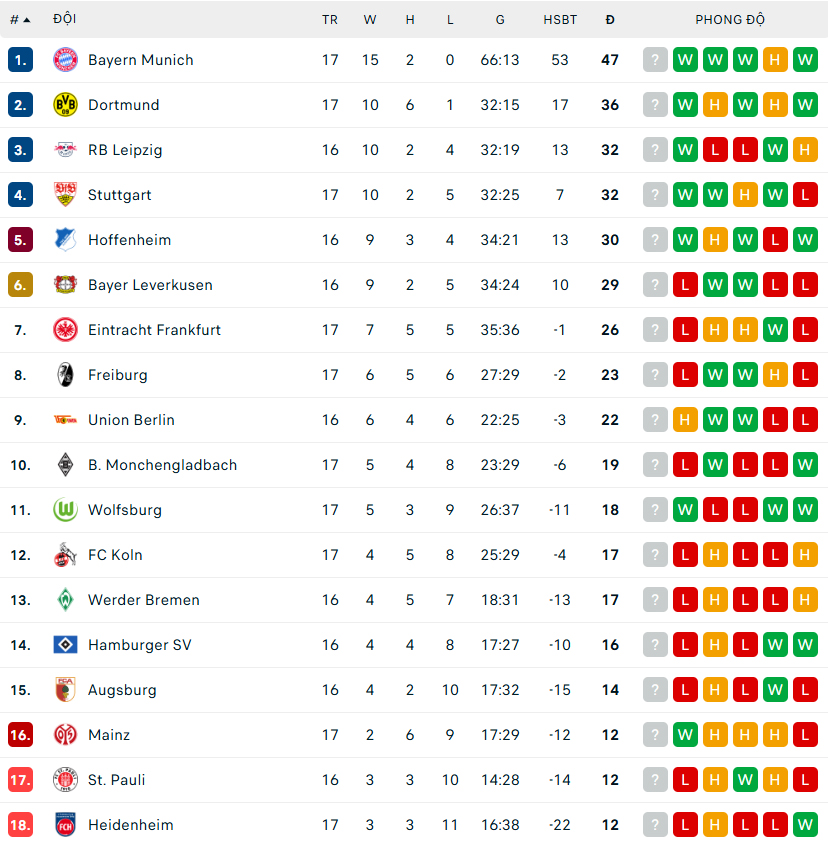The height and width of the screenshot is (847, 828).
Task: Click the ĐỘI column header
Action: point(64,19)
